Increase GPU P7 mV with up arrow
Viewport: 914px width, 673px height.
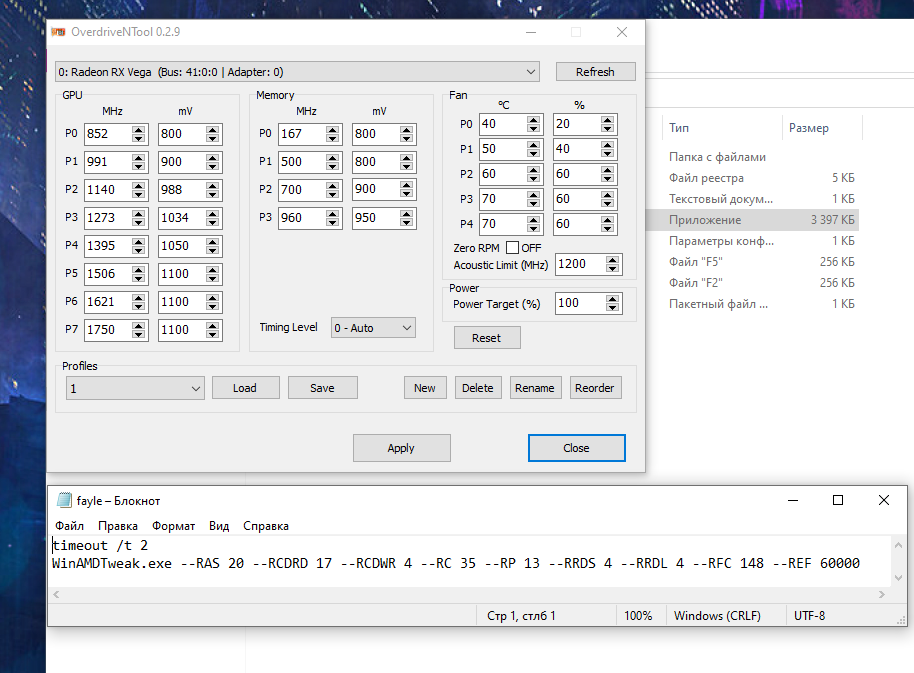(213, 325)
